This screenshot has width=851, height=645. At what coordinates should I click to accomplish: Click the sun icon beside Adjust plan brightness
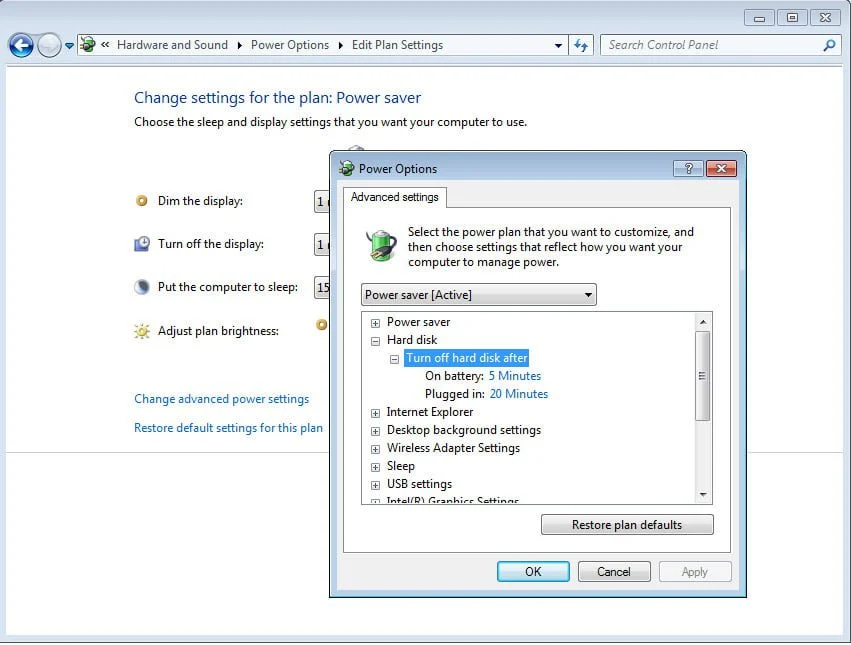[142, 331]
